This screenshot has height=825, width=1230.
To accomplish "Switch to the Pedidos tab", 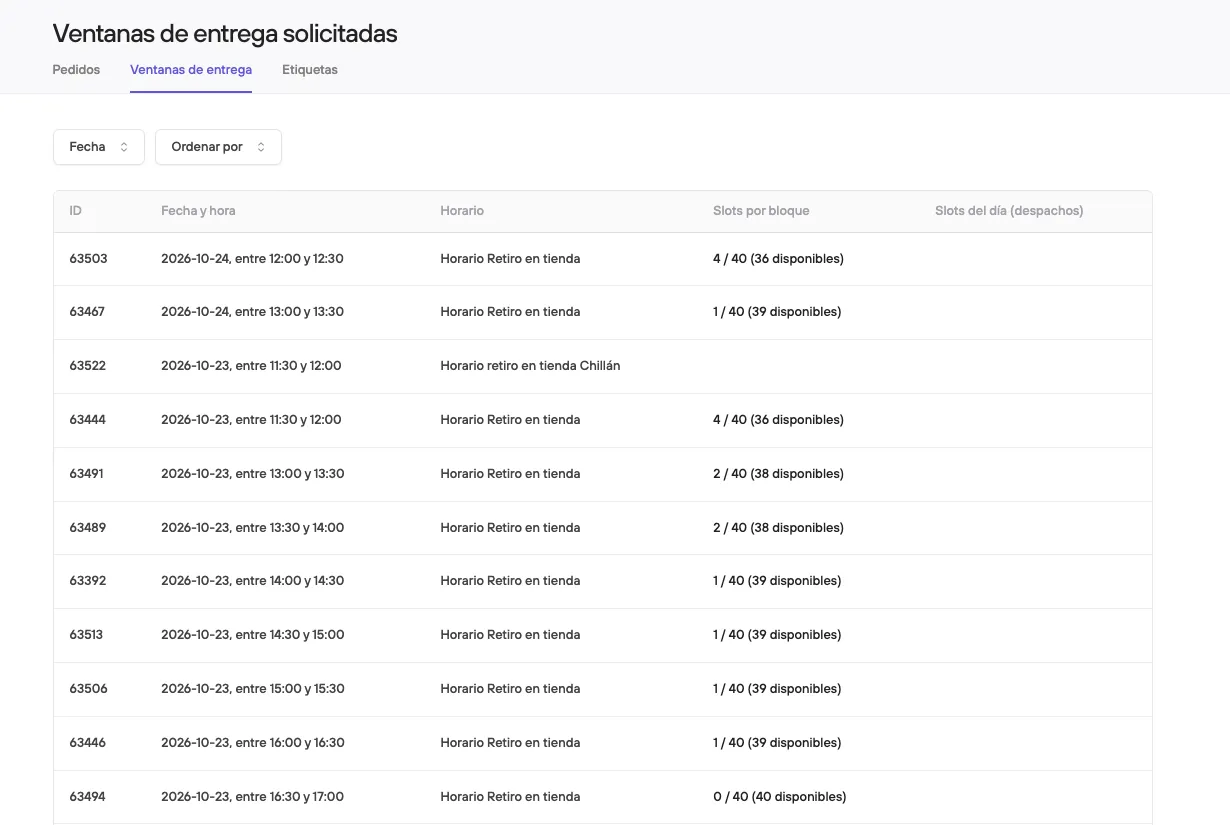I will pyautogui.click(x=76, y=70).
